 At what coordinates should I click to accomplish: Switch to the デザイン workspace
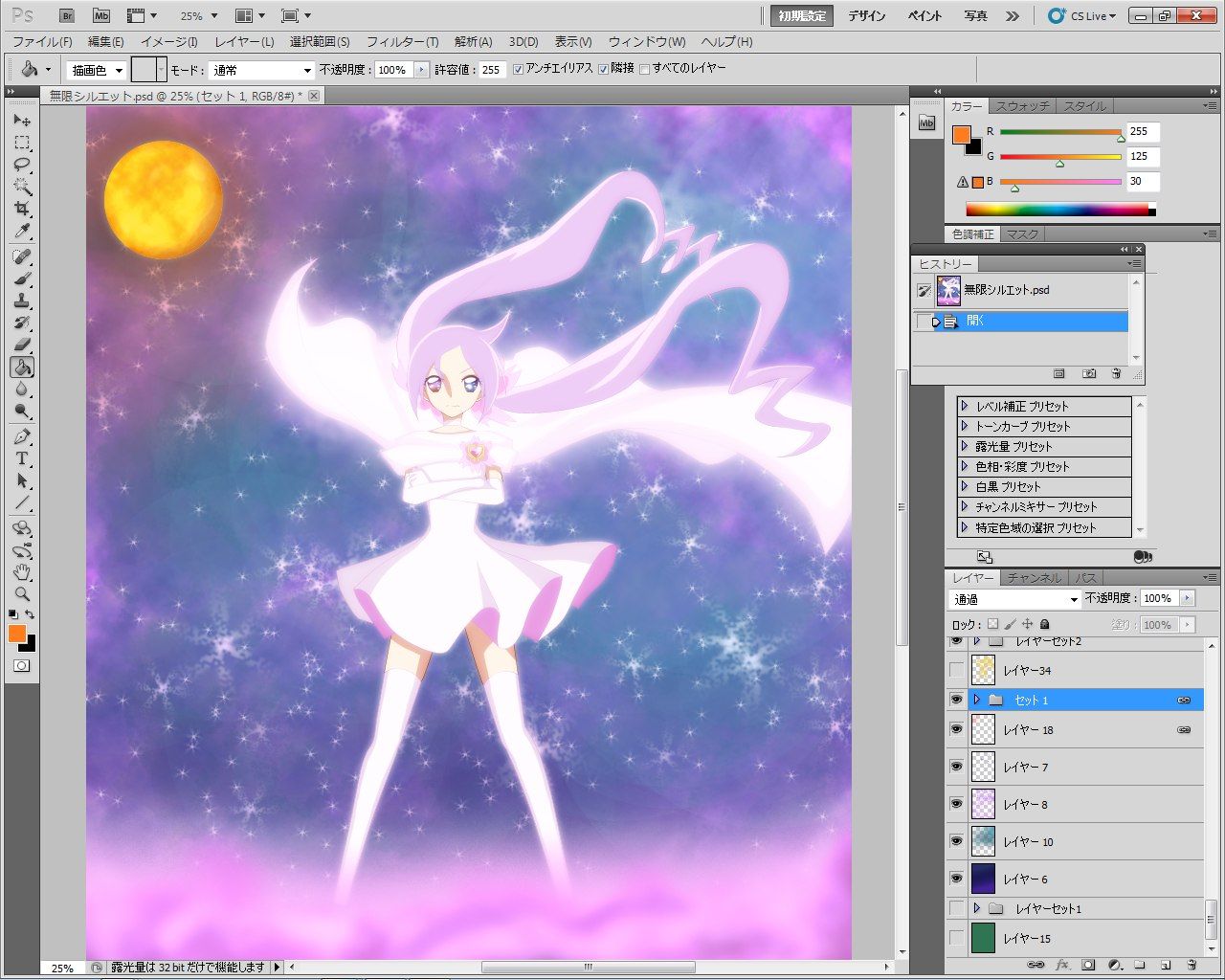click(x=867, y=16)
